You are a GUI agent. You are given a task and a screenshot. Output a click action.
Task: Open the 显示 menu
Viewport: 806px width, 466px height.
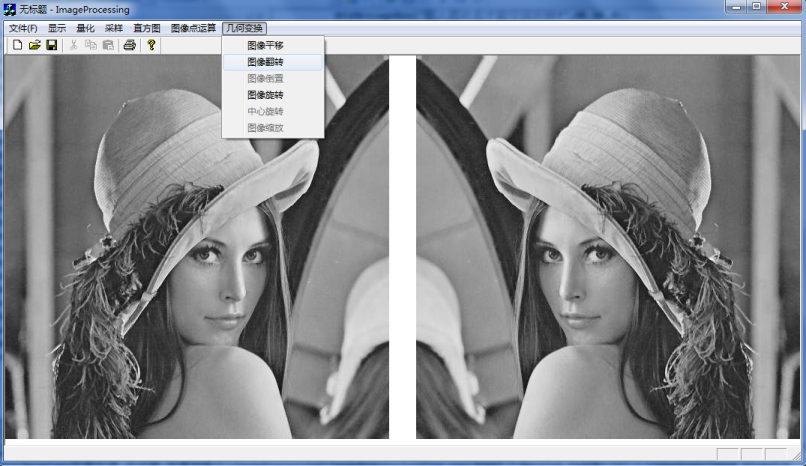[57, 28]
